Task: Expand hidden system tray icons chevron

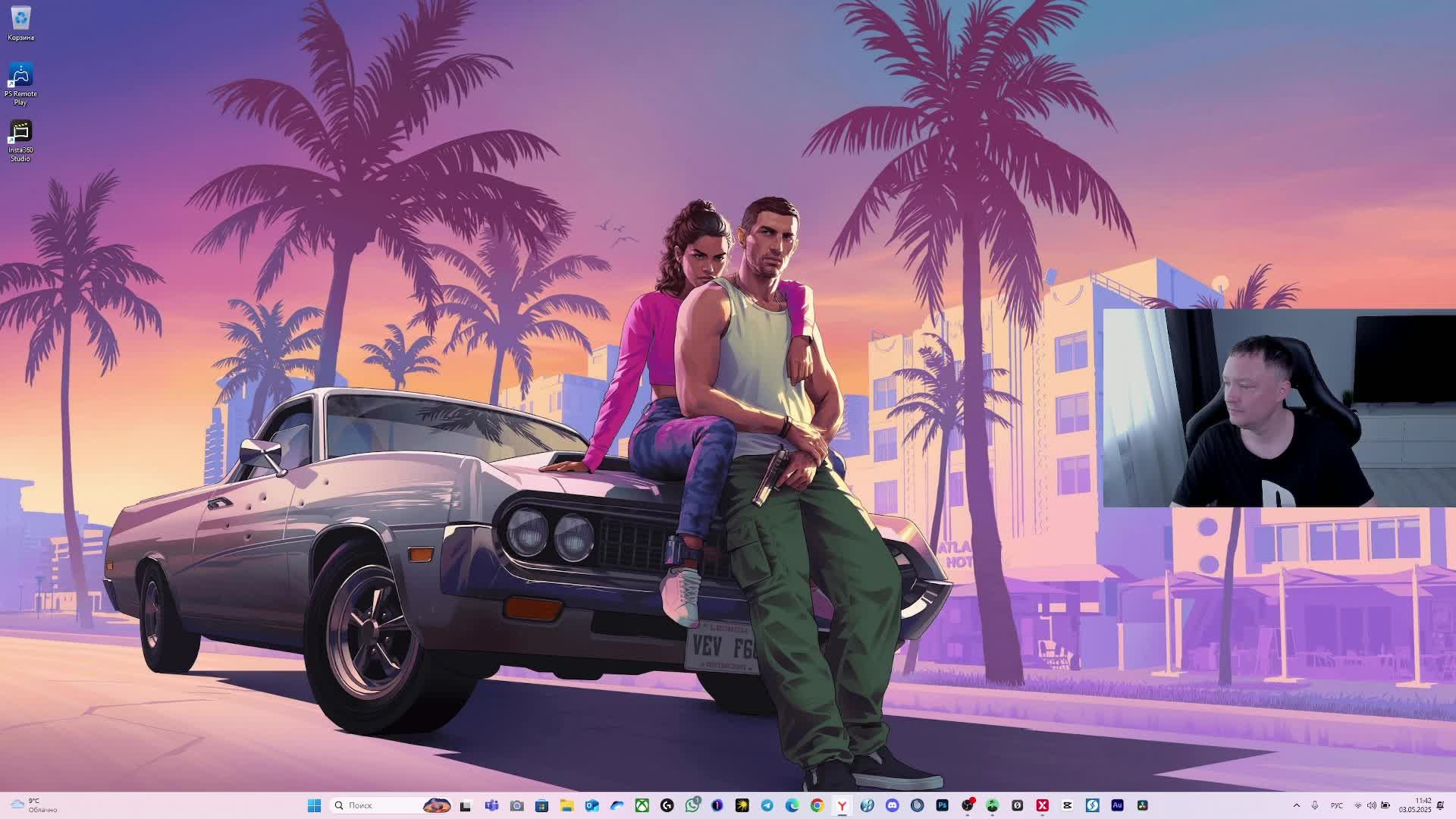Action: coord(1296,805)
